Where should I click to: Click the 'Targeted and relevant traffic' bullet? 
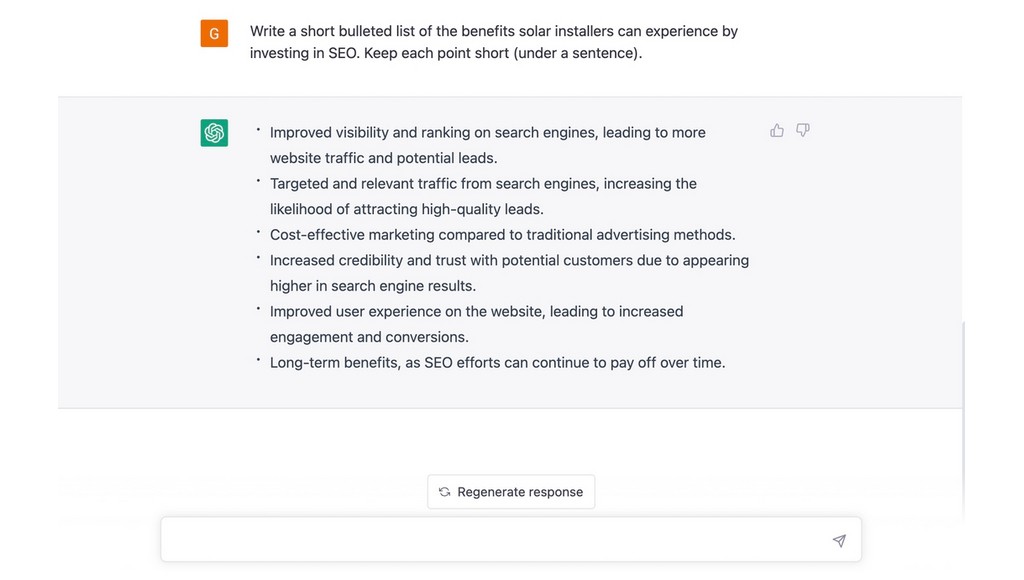click(x=483, y=196)
